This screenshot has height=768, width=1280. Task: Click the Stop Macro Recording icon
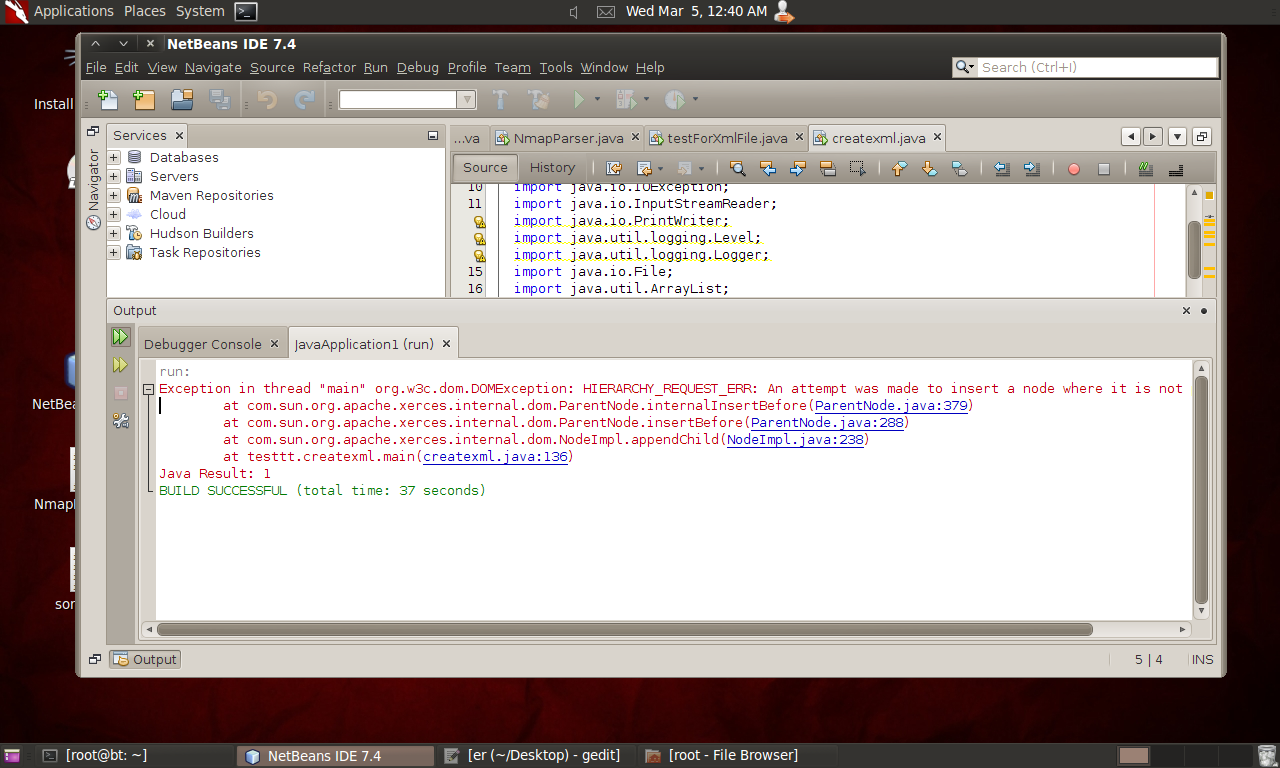[1104, 169]
